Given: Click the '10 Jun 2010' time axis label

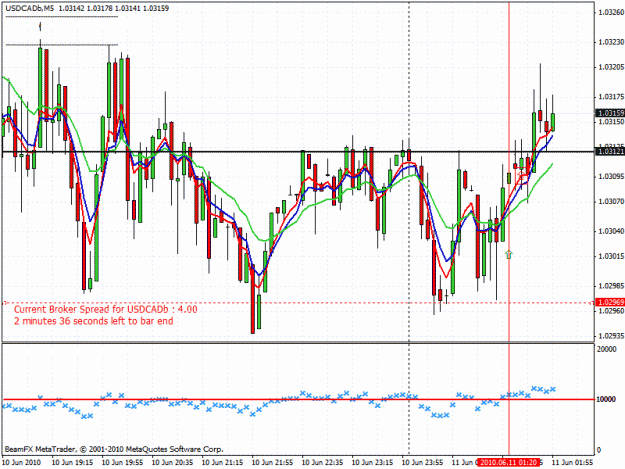Looking at the screenshot, I should 22,463.
